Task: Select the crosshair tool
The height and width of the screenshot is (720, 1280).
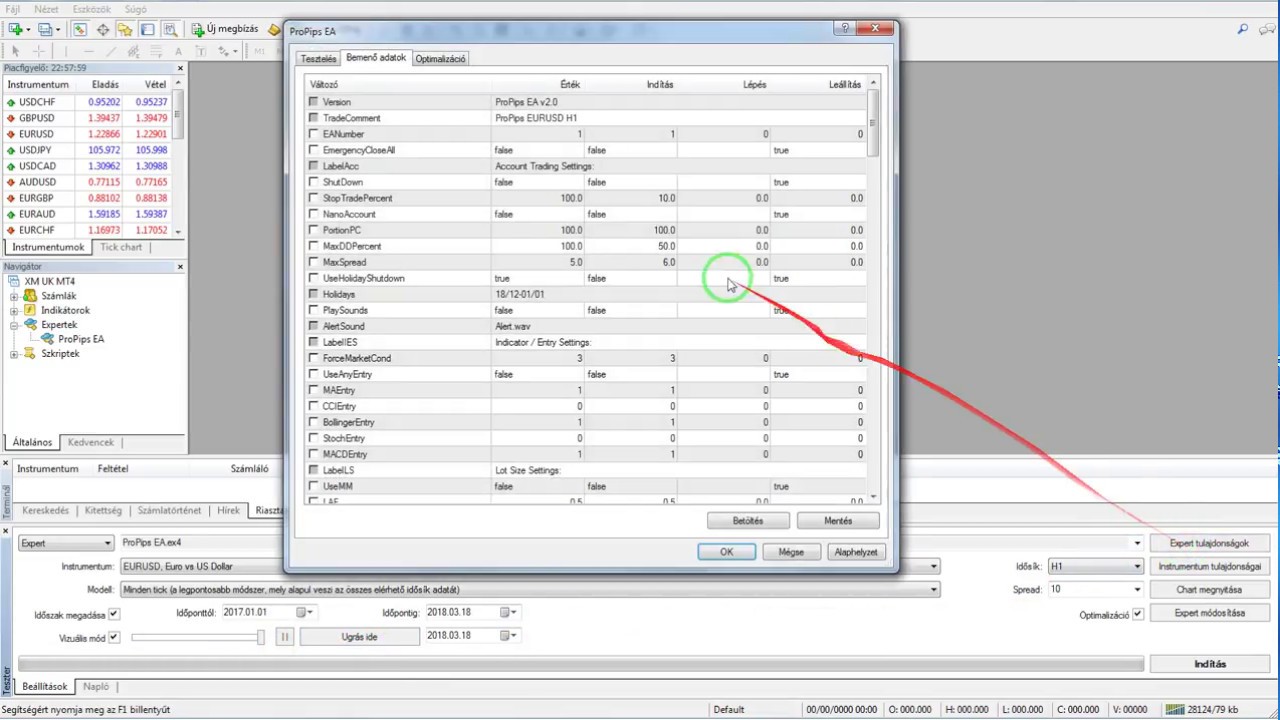Action: [39, 51]
